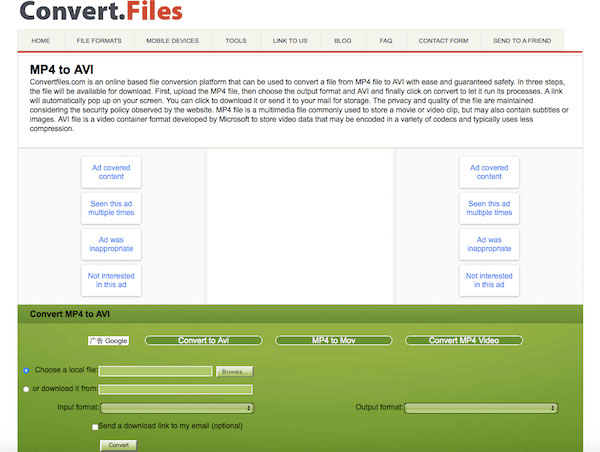Choose left ad's Ad covered content option
The width and height of the screenshot is (600, 452).
tap(111, 172)
